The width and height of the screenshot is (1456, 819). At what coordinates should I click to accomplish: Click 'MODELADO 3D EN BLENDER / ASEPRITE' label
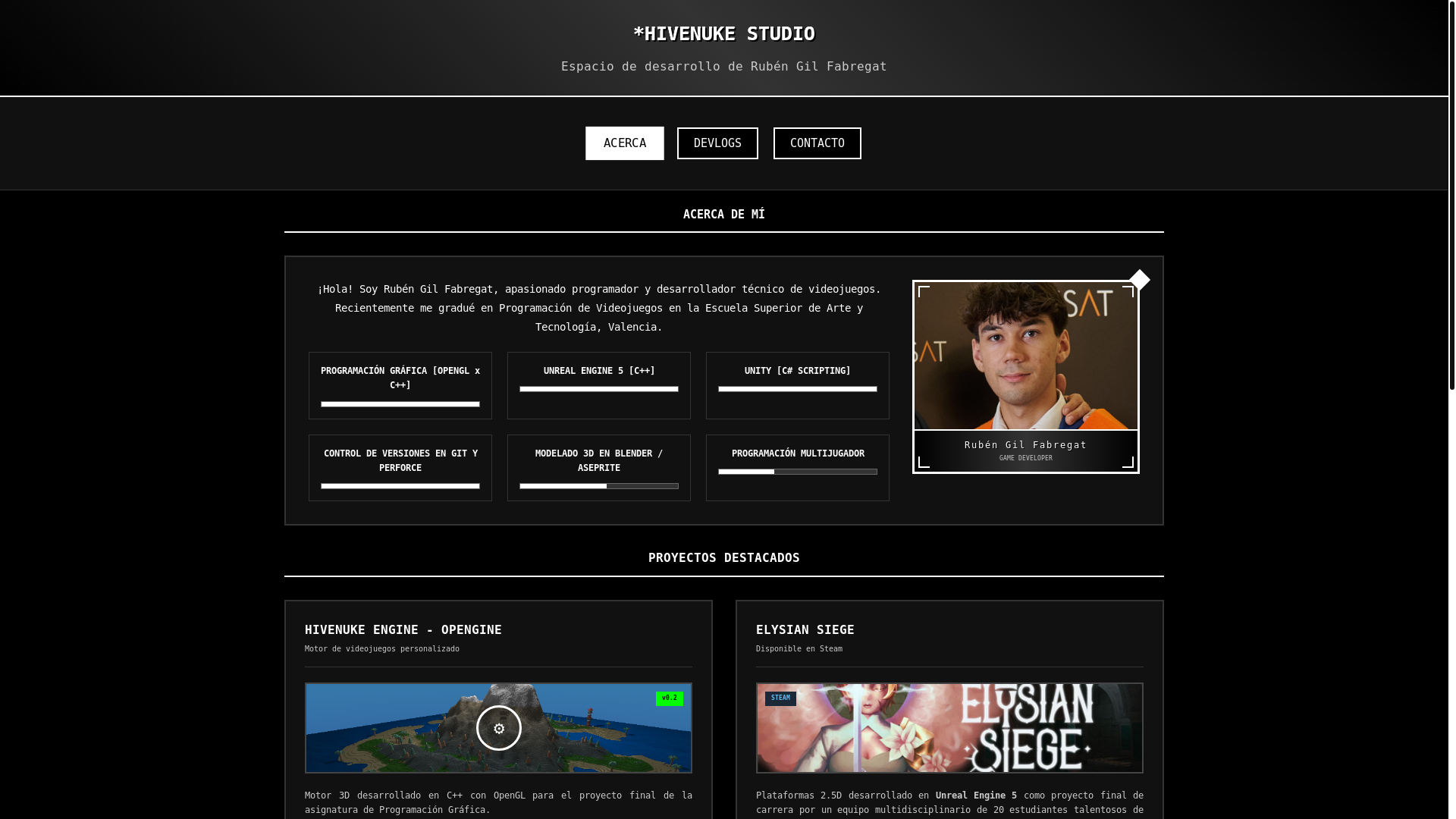[599, 460]
